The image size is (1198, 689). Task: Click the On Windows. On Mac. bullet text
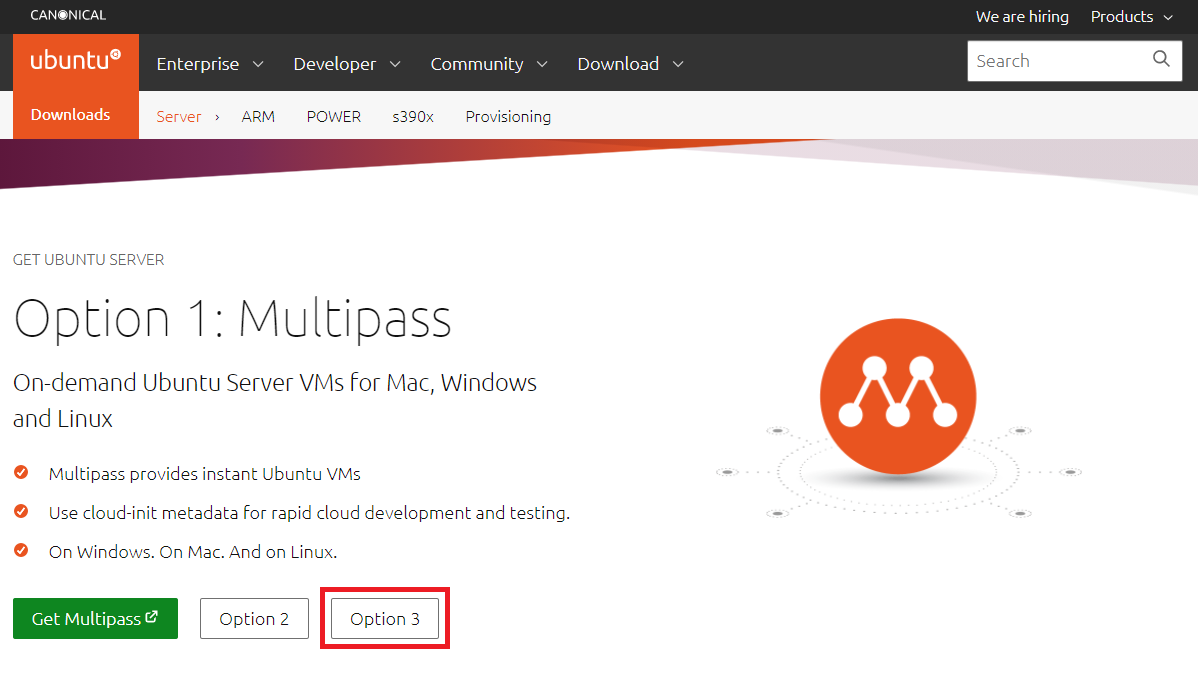point(193,552)
